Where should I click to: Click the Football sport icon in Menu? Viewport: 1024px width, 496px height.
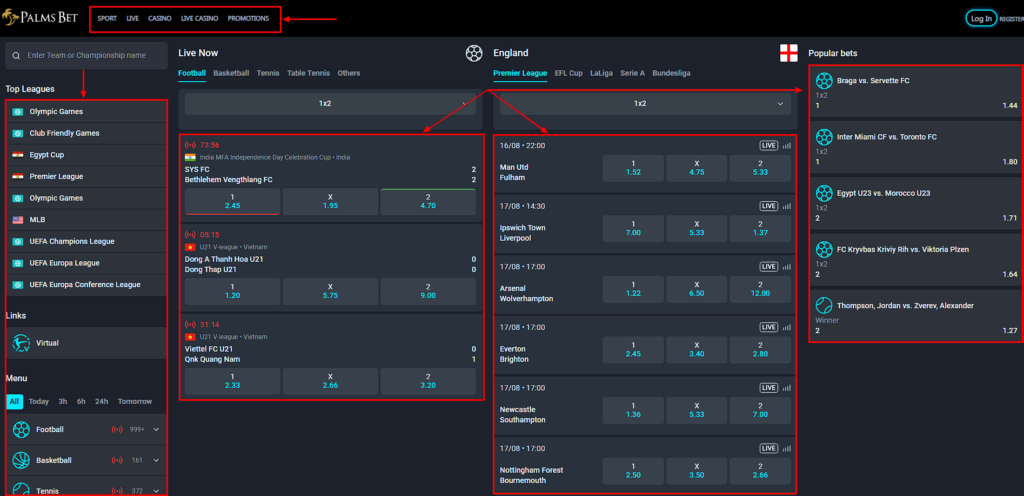pyautogui.click(x=20, y=430)
